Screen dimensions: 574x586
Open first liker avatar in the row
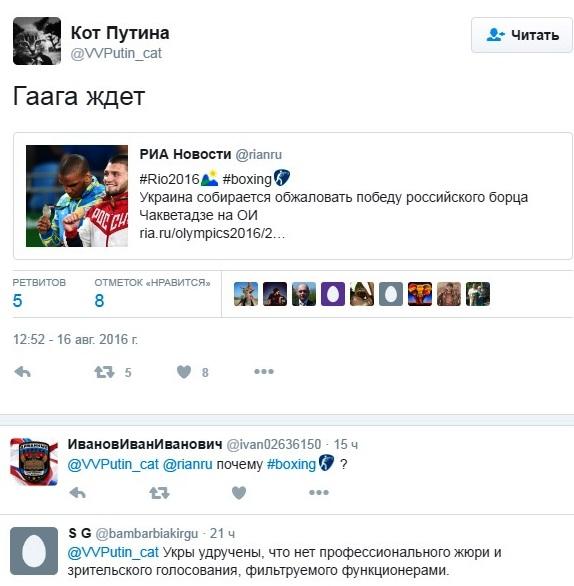[246, 294]
